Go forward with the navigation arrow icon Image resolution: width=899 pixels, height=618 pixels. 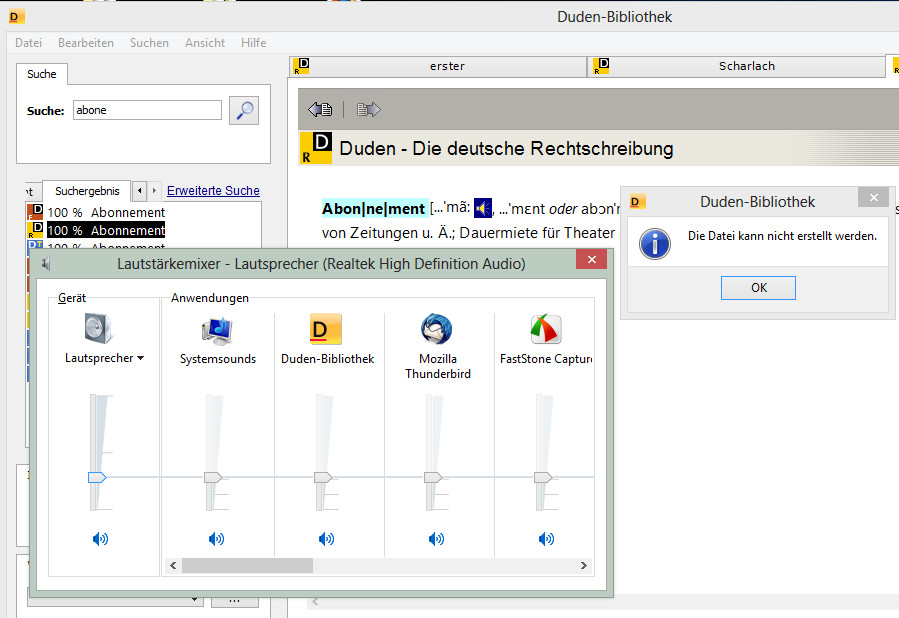click(x=368, y=109)
